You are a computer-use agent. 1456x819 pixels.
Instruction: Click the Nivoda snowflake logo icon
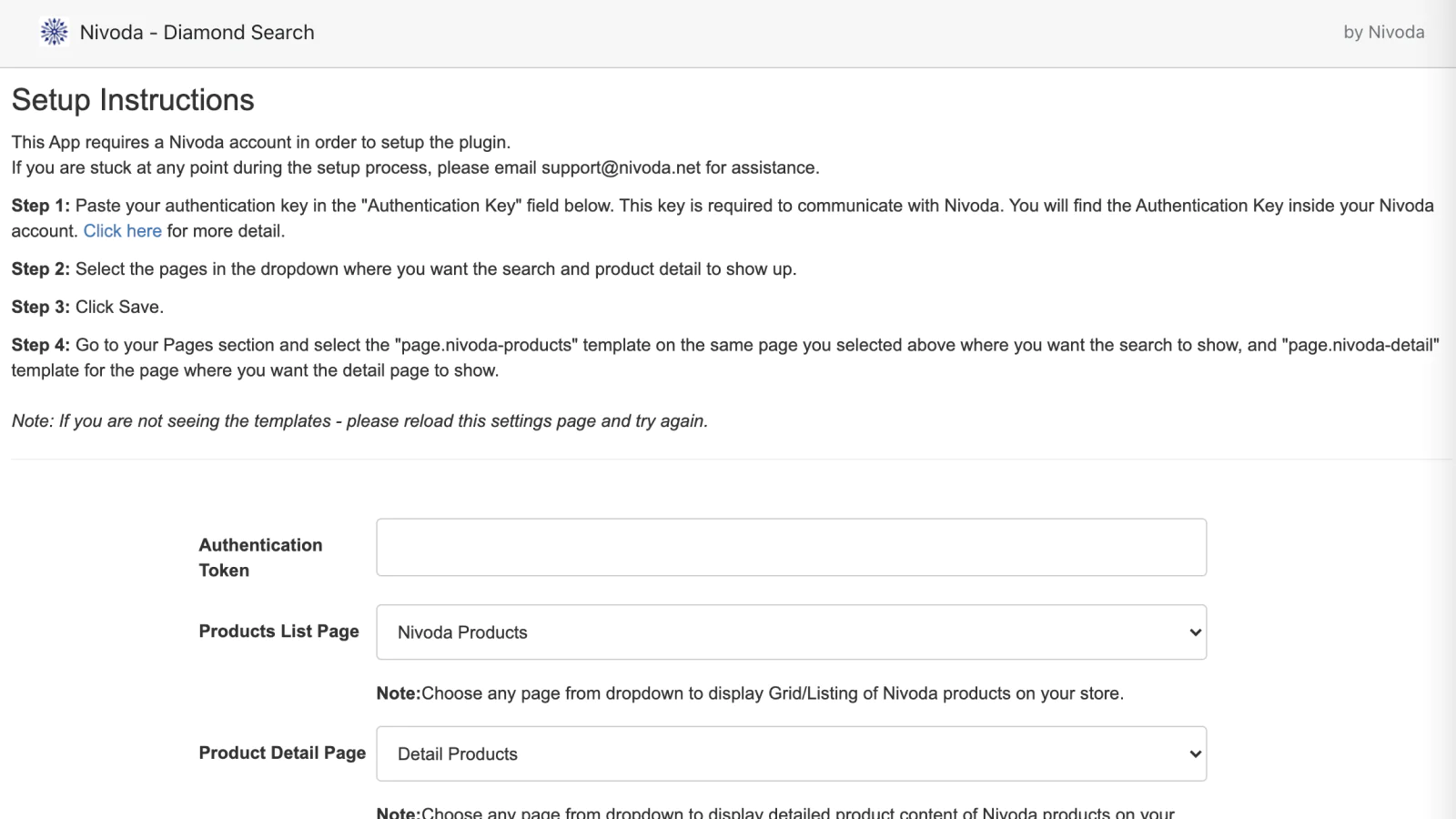[55, 33]
